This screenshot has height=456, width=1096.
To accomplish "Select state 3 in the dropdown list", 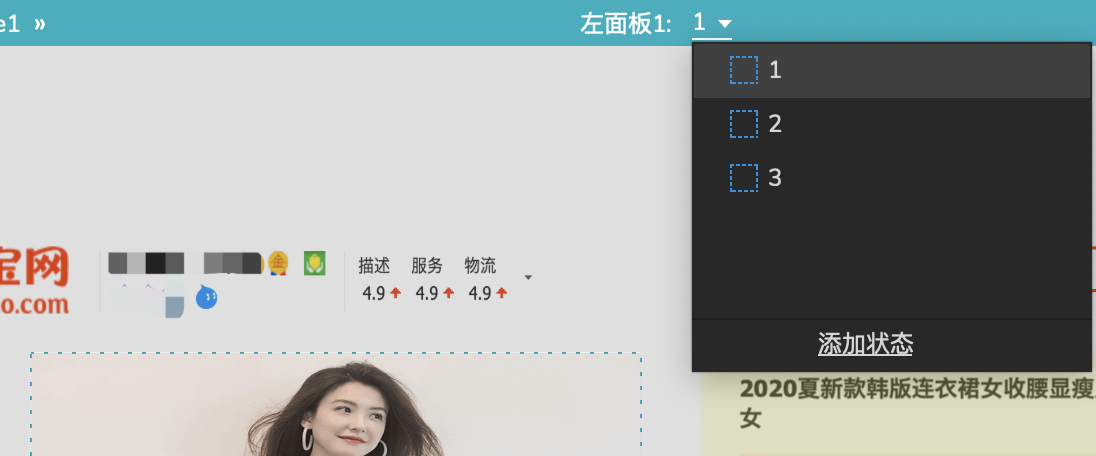I will tap(892, 178).
